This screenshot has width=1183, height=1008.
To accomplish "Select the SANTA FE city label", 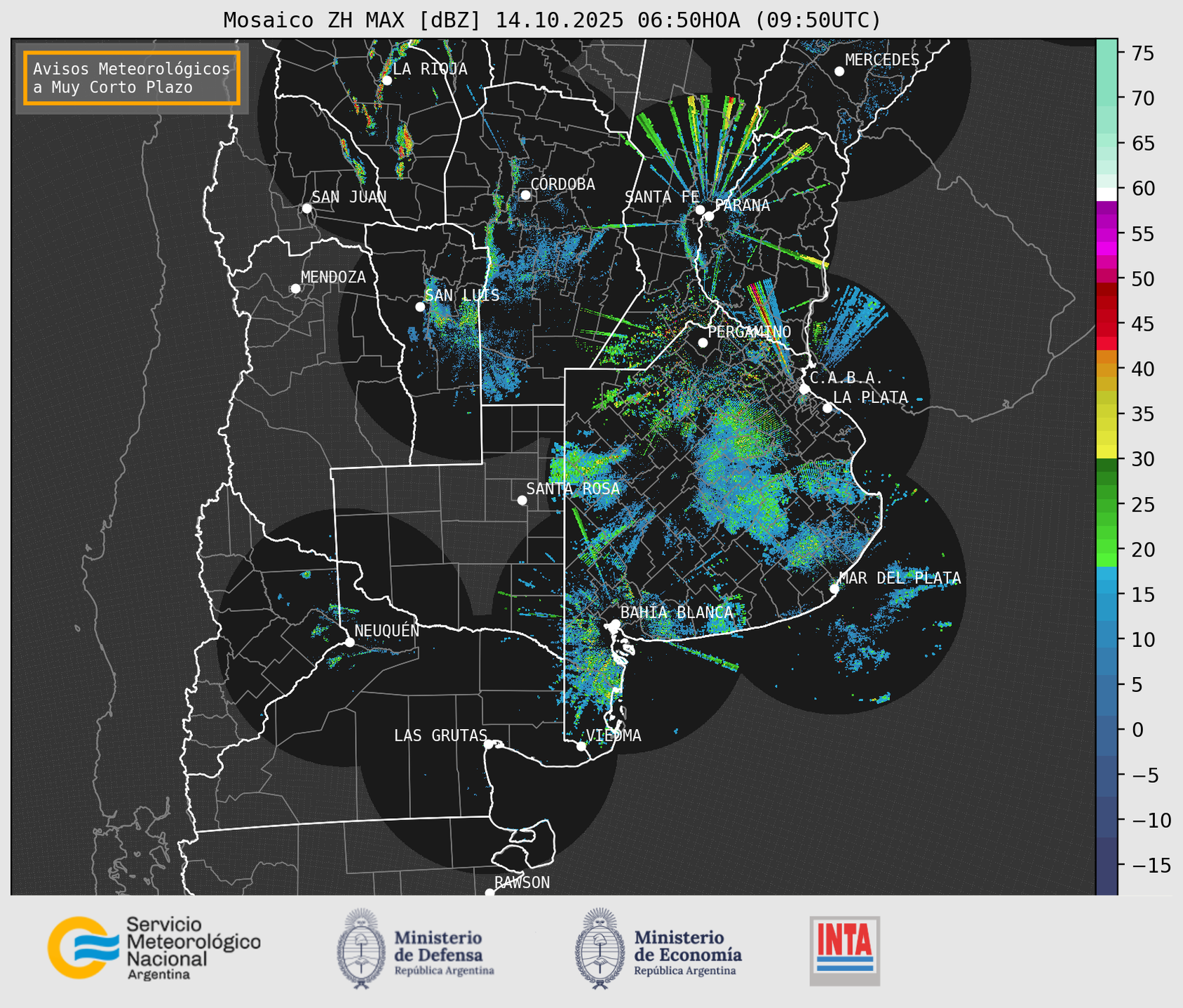I will coord(662,197).
